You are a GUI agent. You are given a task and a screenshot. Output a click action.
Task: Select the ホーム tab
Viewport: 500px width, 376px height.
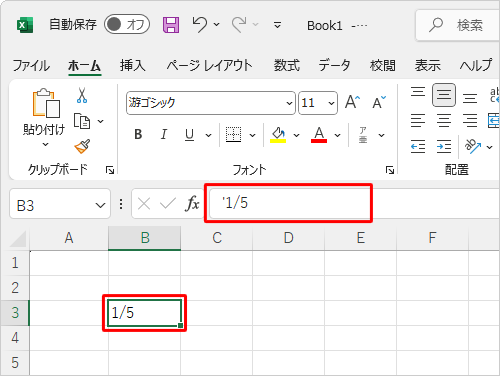[x=85, y=65]
